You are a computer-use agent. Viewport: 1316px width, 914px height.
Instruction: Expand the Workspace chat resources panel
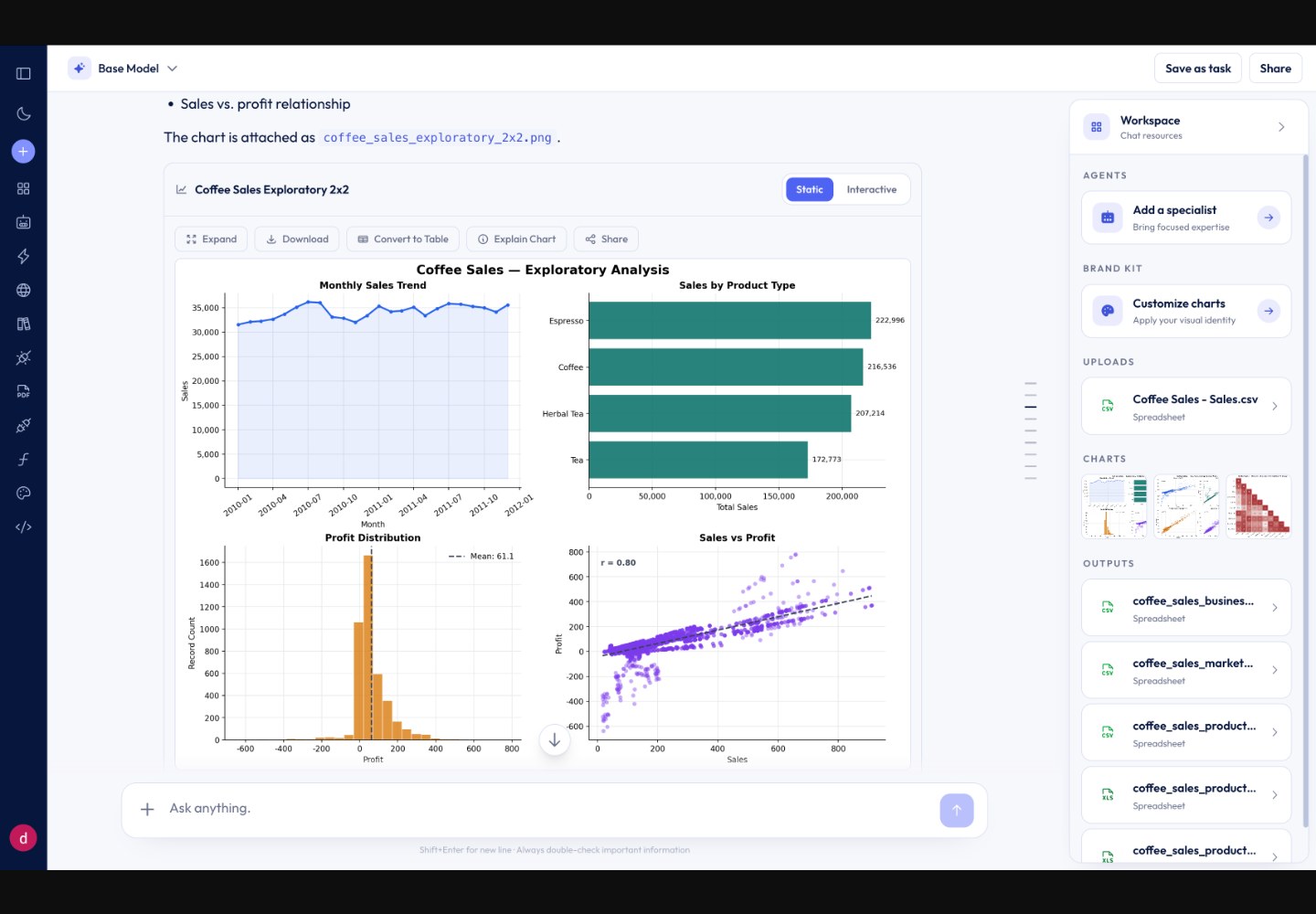tap(1281, 127)
